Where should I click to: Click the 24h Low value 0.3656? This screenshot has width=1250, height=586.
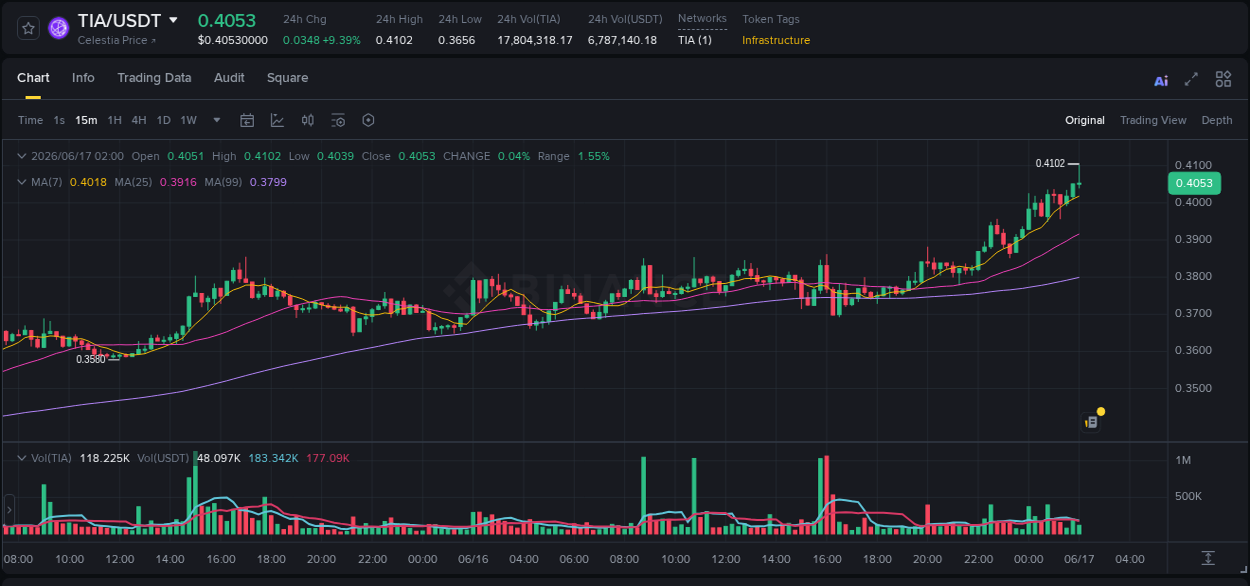(457, 40)
